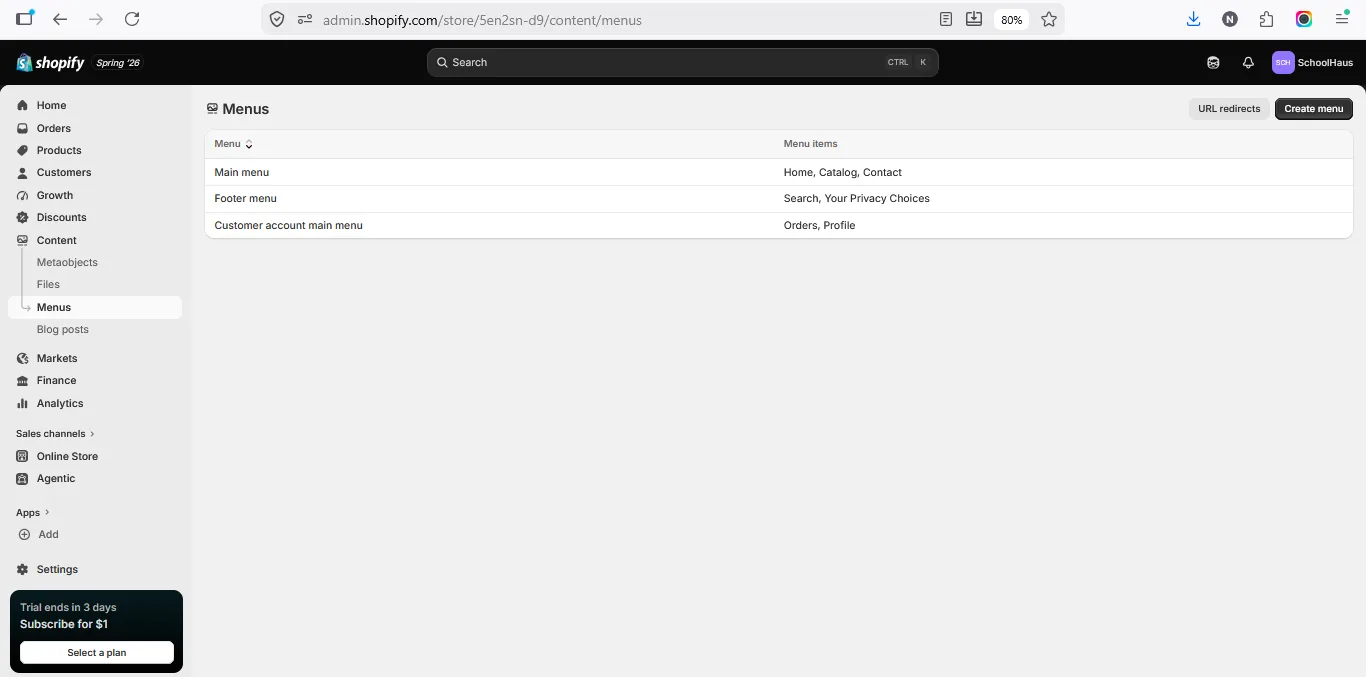Screen dimensions: 1366x677
Task: Open the notifications bell
Action: click(x=1248, y=62)
